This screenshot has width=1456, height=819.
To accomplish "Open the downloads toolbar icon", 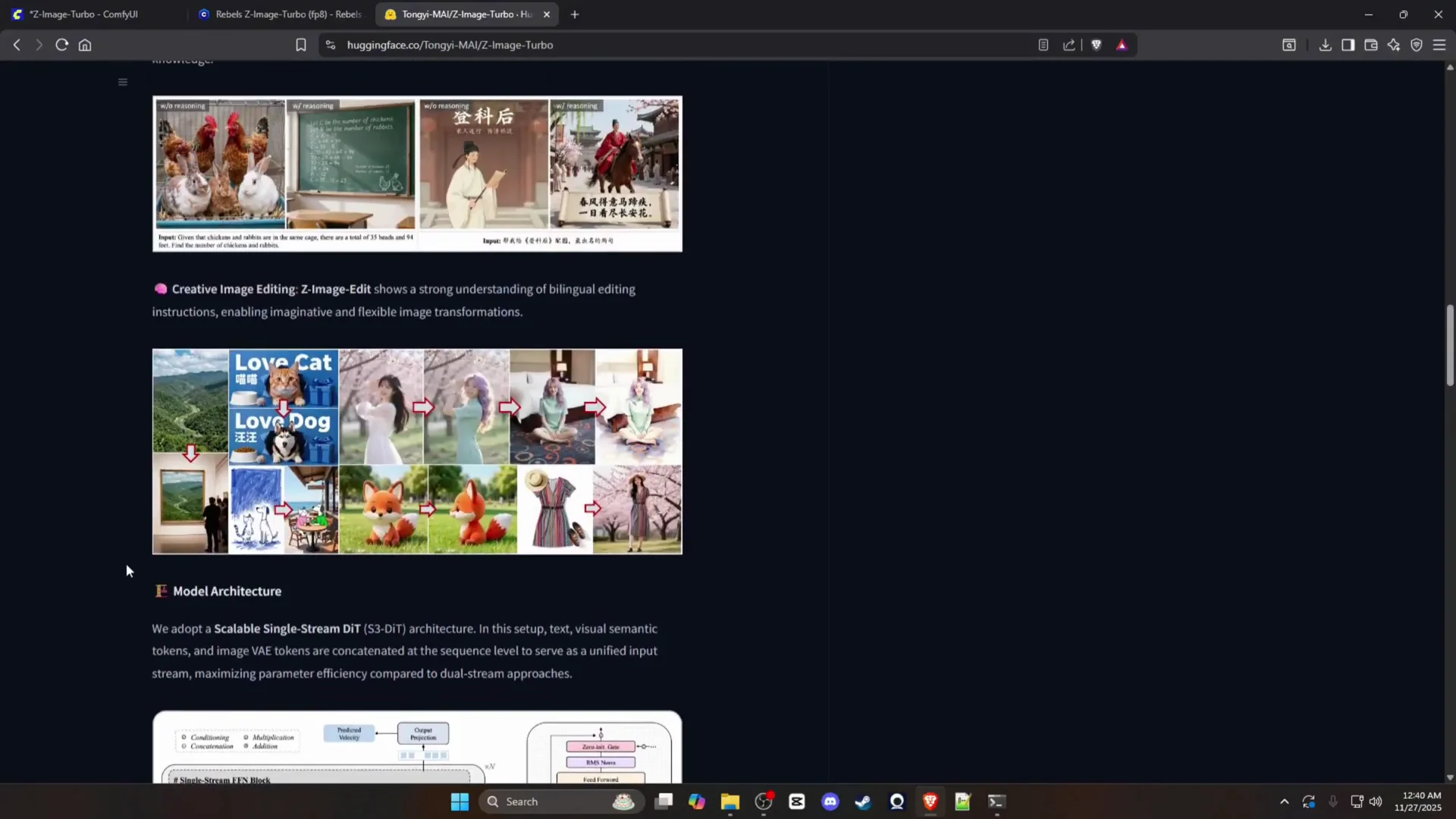I will pos(1325,45).
